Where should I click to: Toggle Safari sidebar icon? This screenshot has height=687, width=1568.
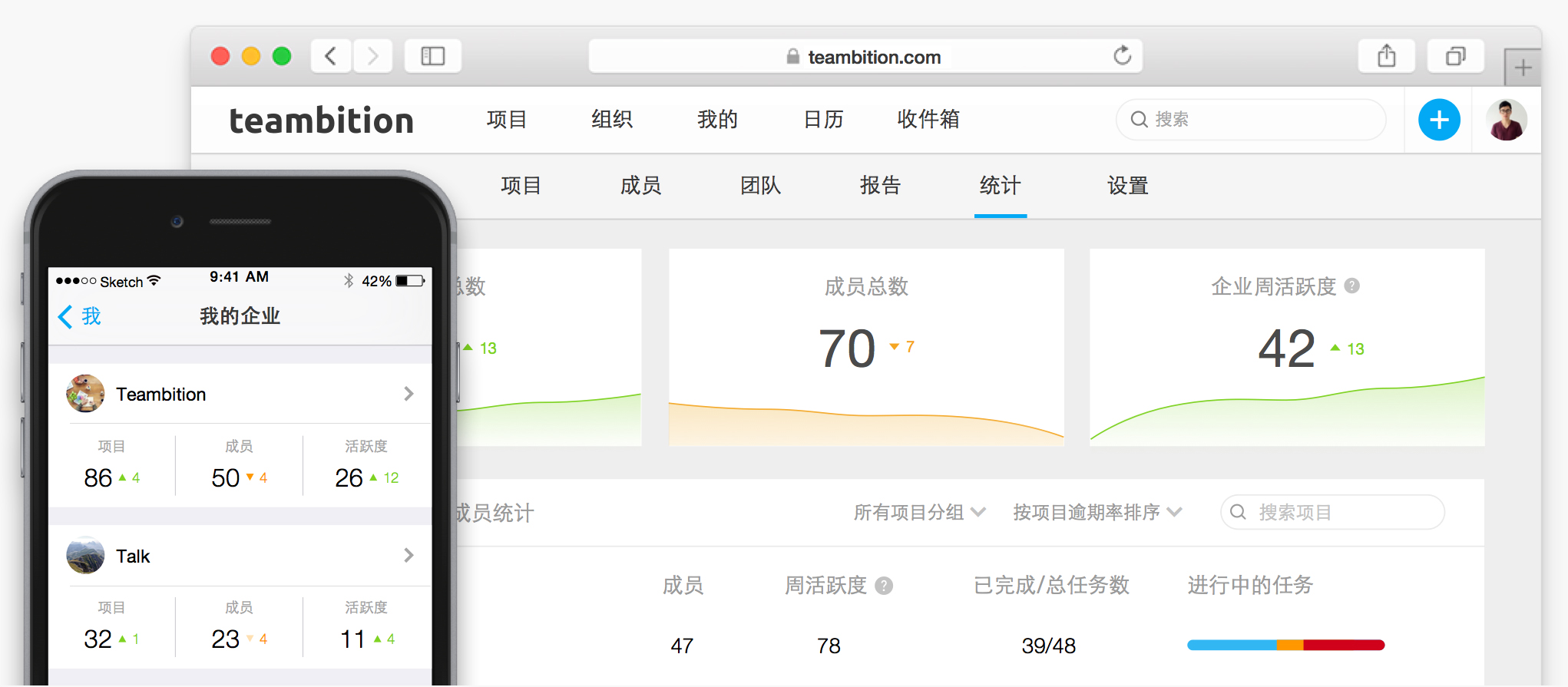click(x=433, y=56)
